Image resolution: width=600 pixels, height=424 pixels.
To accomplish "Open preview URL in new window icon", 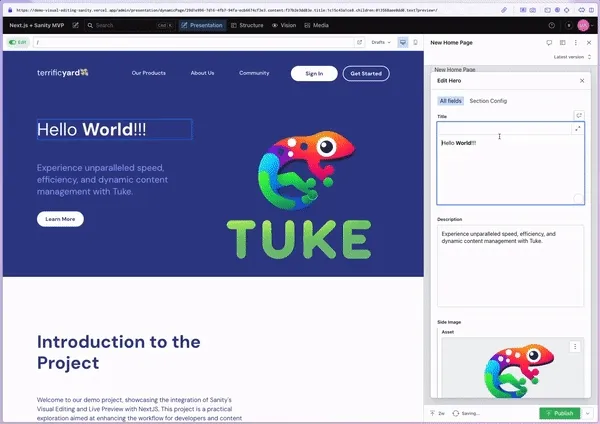I will click(359, 43).
